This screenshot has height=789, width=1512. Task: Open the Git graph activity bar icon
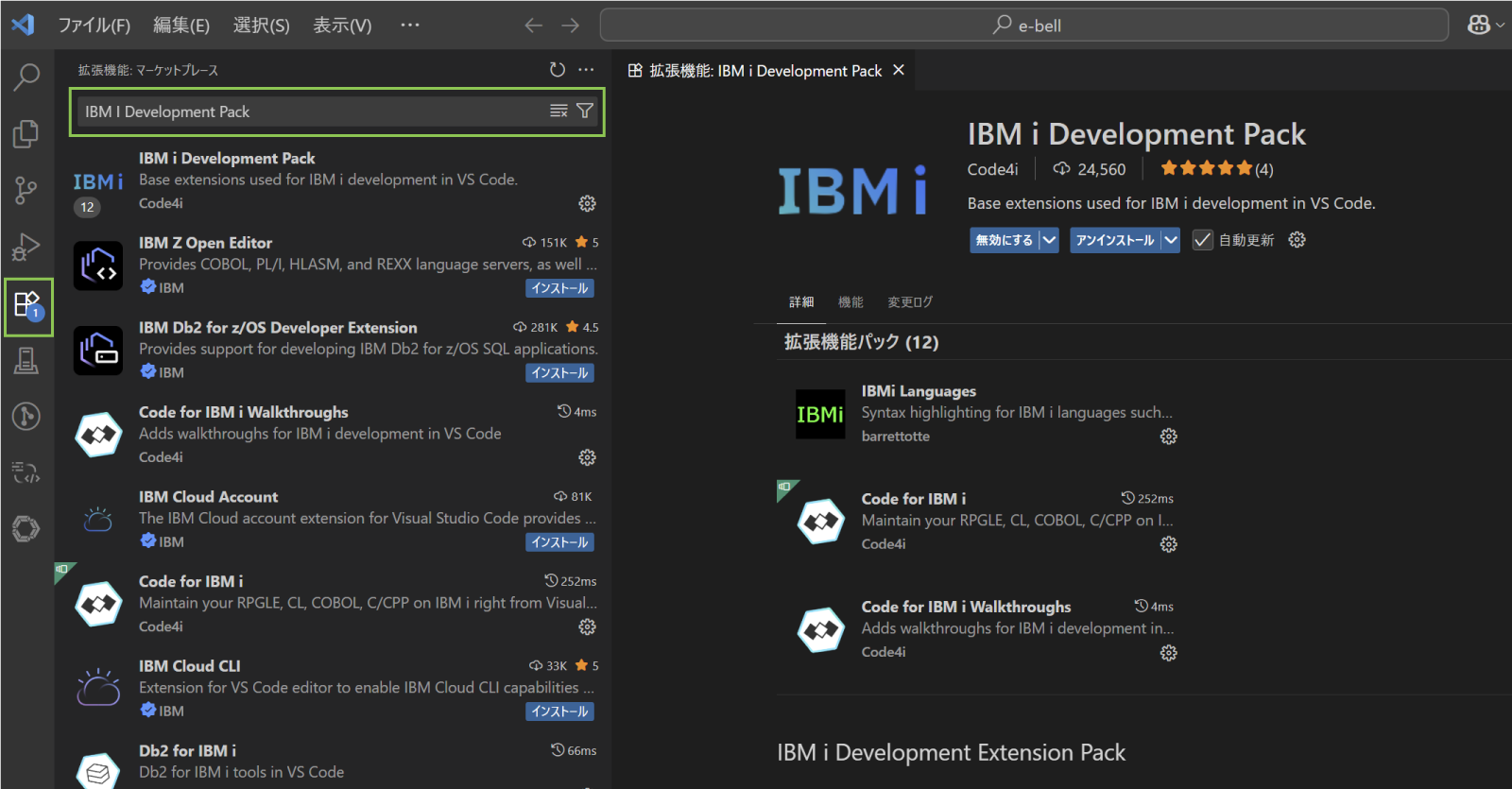coord(26,416)
